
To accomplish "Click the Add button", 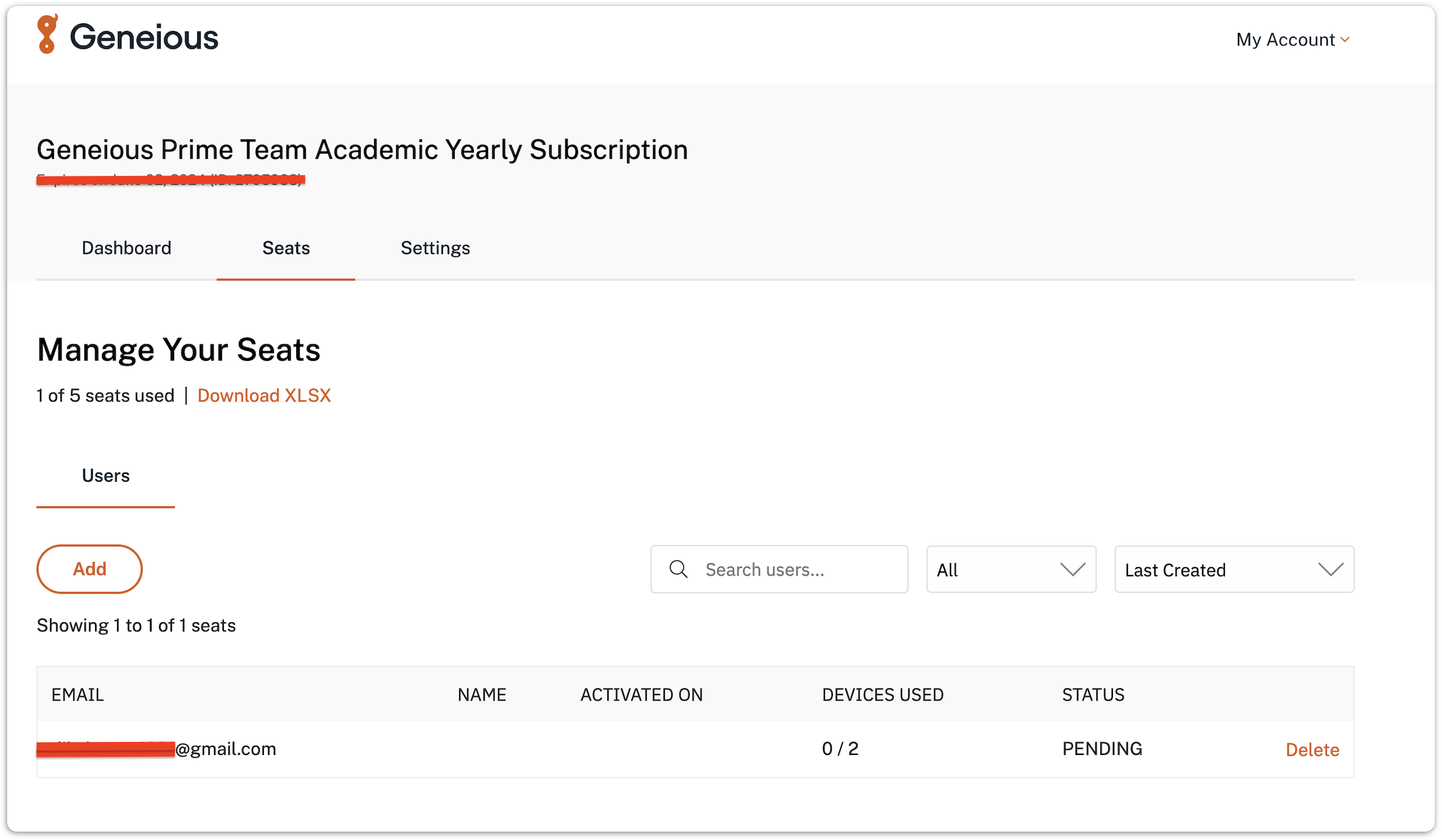I will point(90,569).
